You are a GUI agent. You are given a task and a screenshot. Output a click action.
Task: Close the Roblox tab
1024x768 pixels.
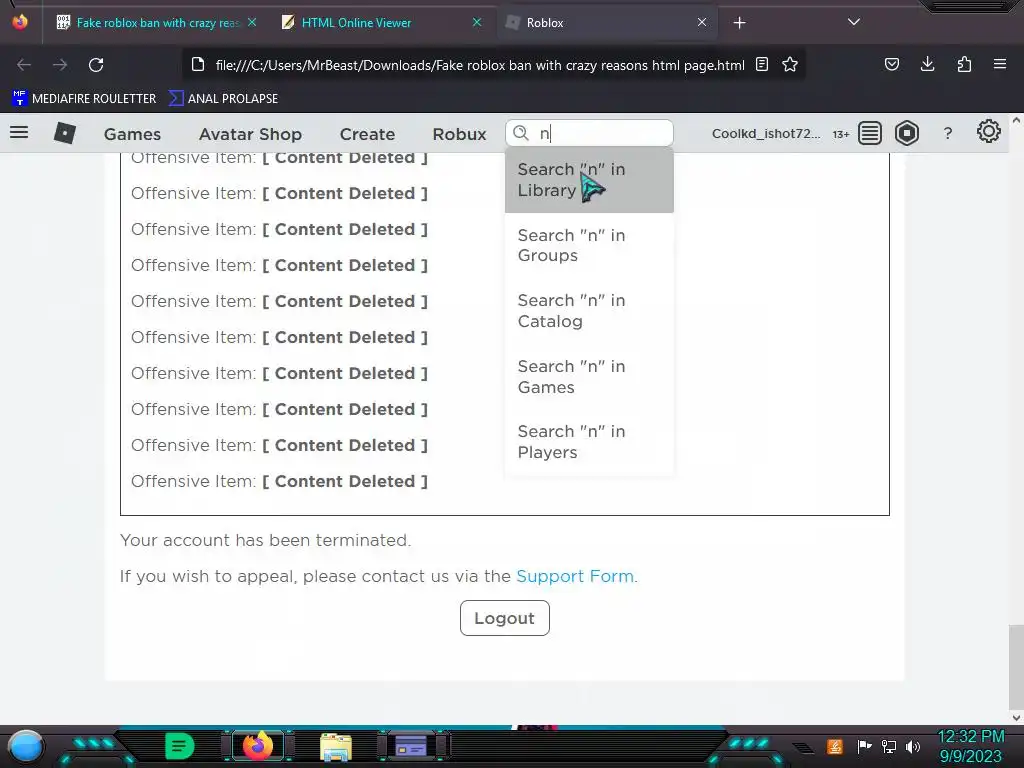tap(701, 22)
